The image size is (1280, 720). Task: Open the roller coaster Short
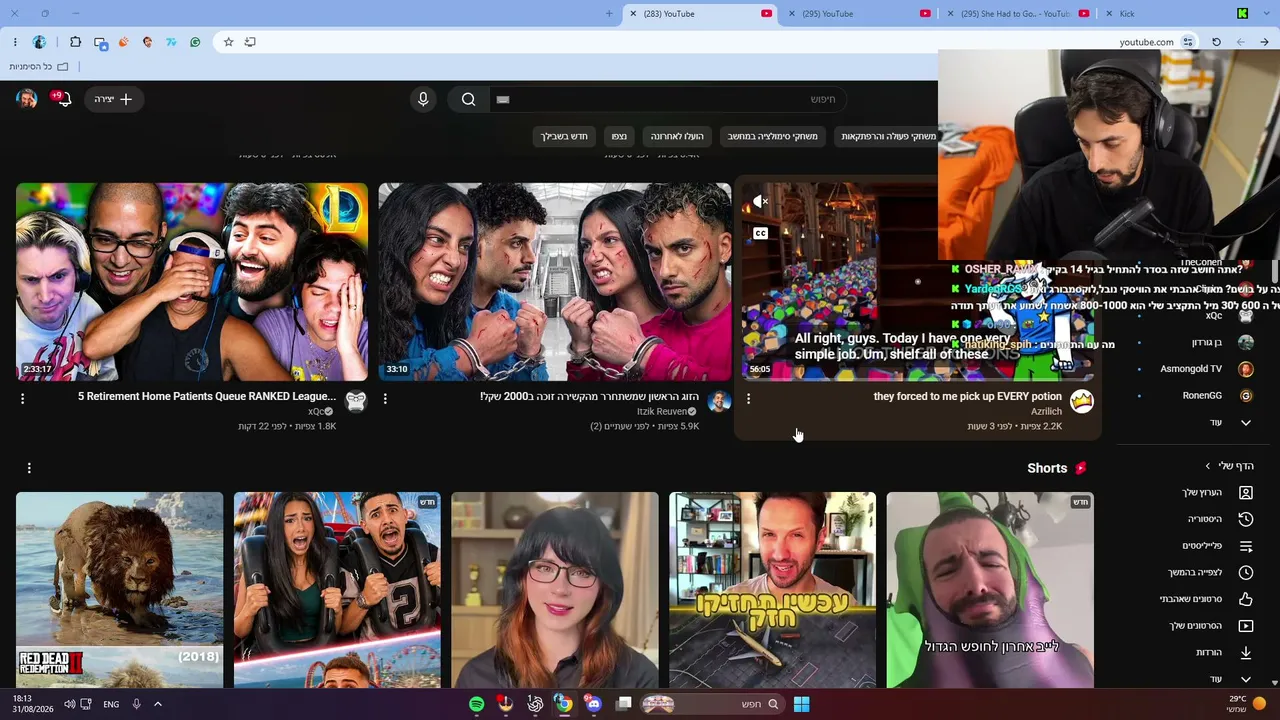click(337, 590)
